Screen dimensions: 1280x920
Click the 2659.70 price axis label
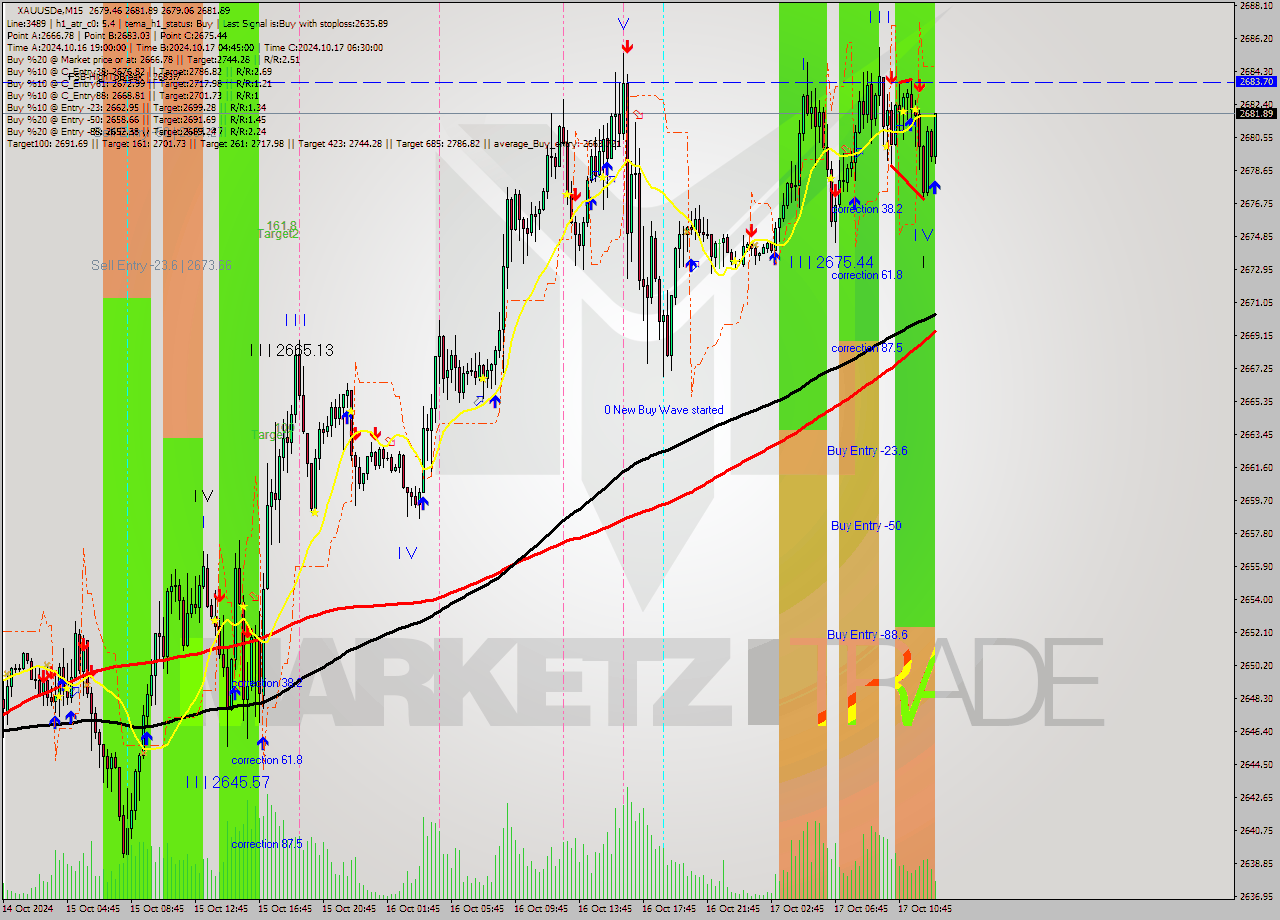coord(1256,500)
